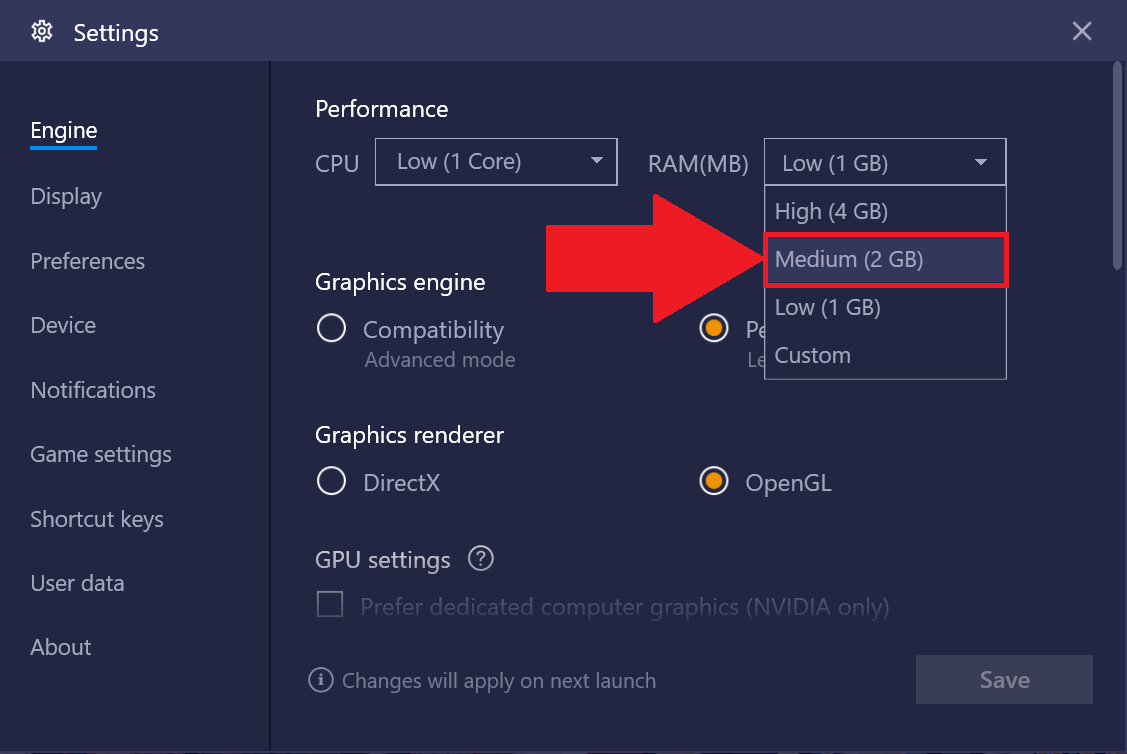Click the GPU settings help question icon
Image resolution: width=1127 pixels, height=754 pixels.
pyautogui.click(x=480, y=558)
